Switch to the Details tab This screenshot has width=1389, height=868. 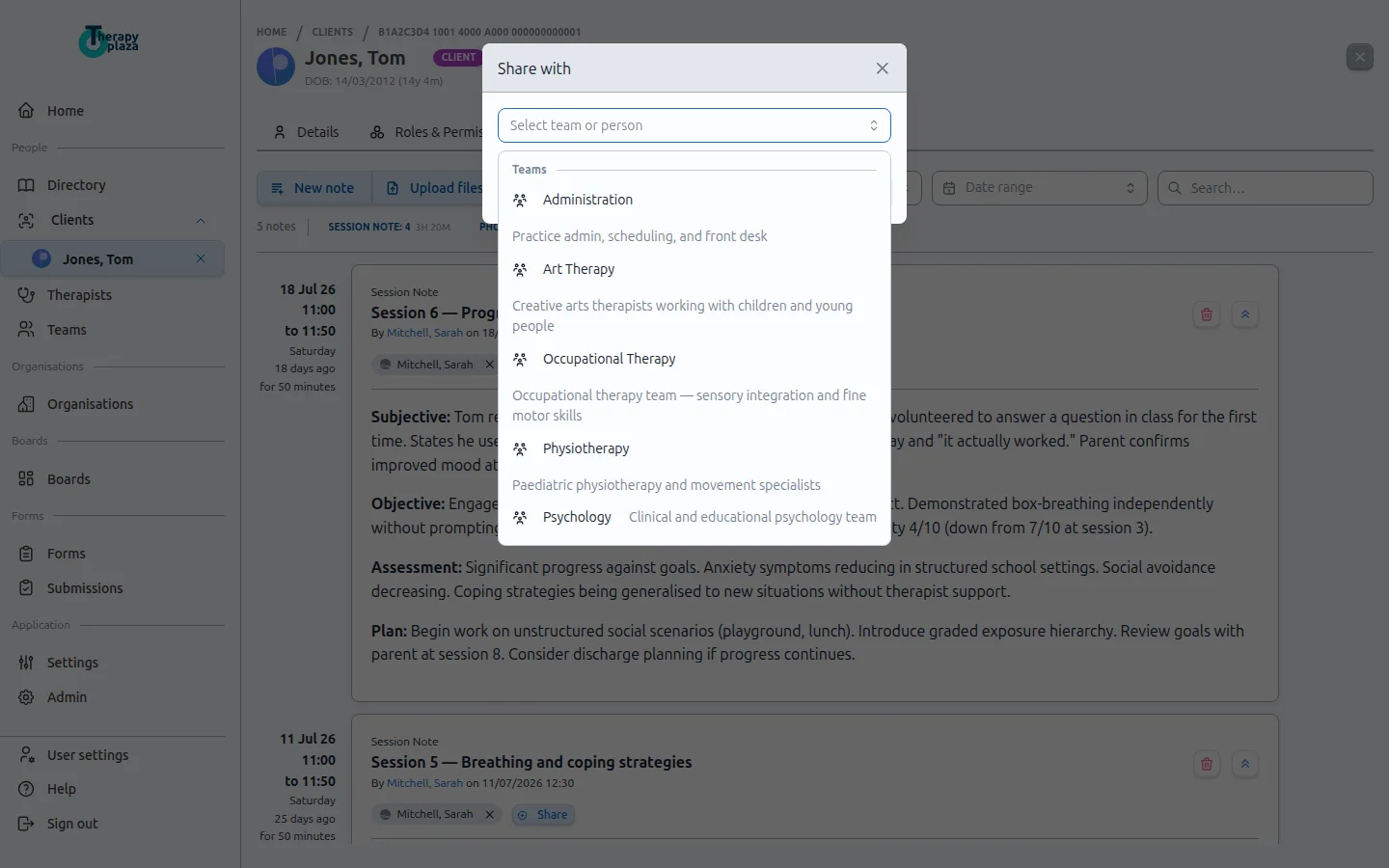tap(306, 132)
